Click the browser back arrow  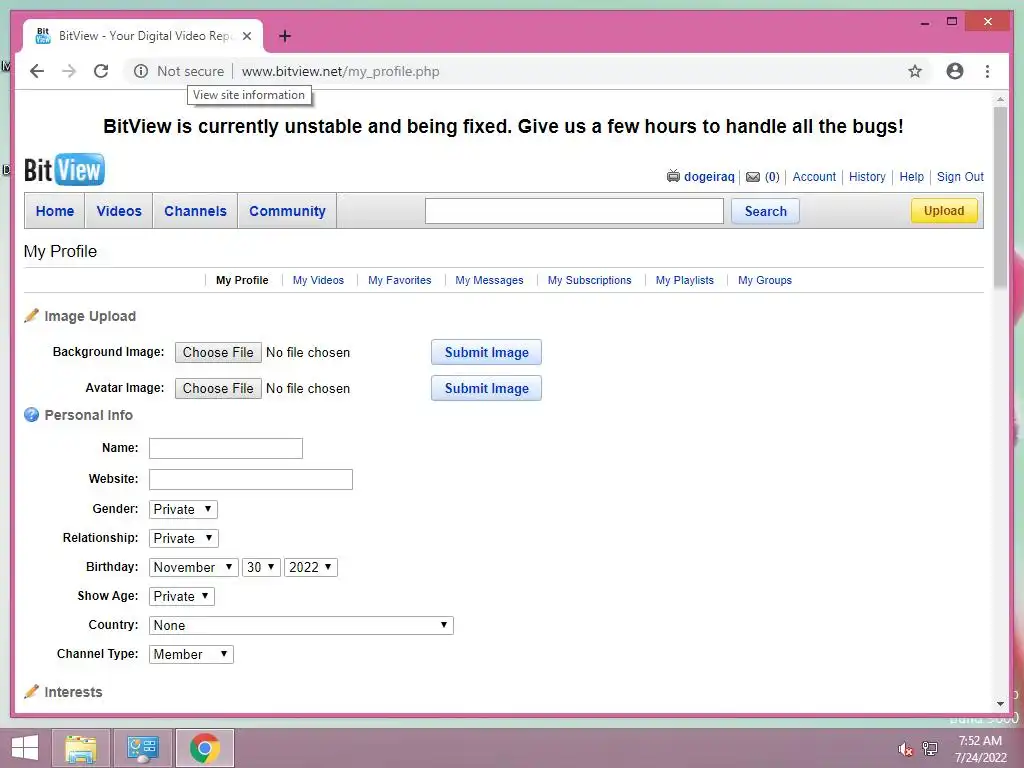click(37, 71)
